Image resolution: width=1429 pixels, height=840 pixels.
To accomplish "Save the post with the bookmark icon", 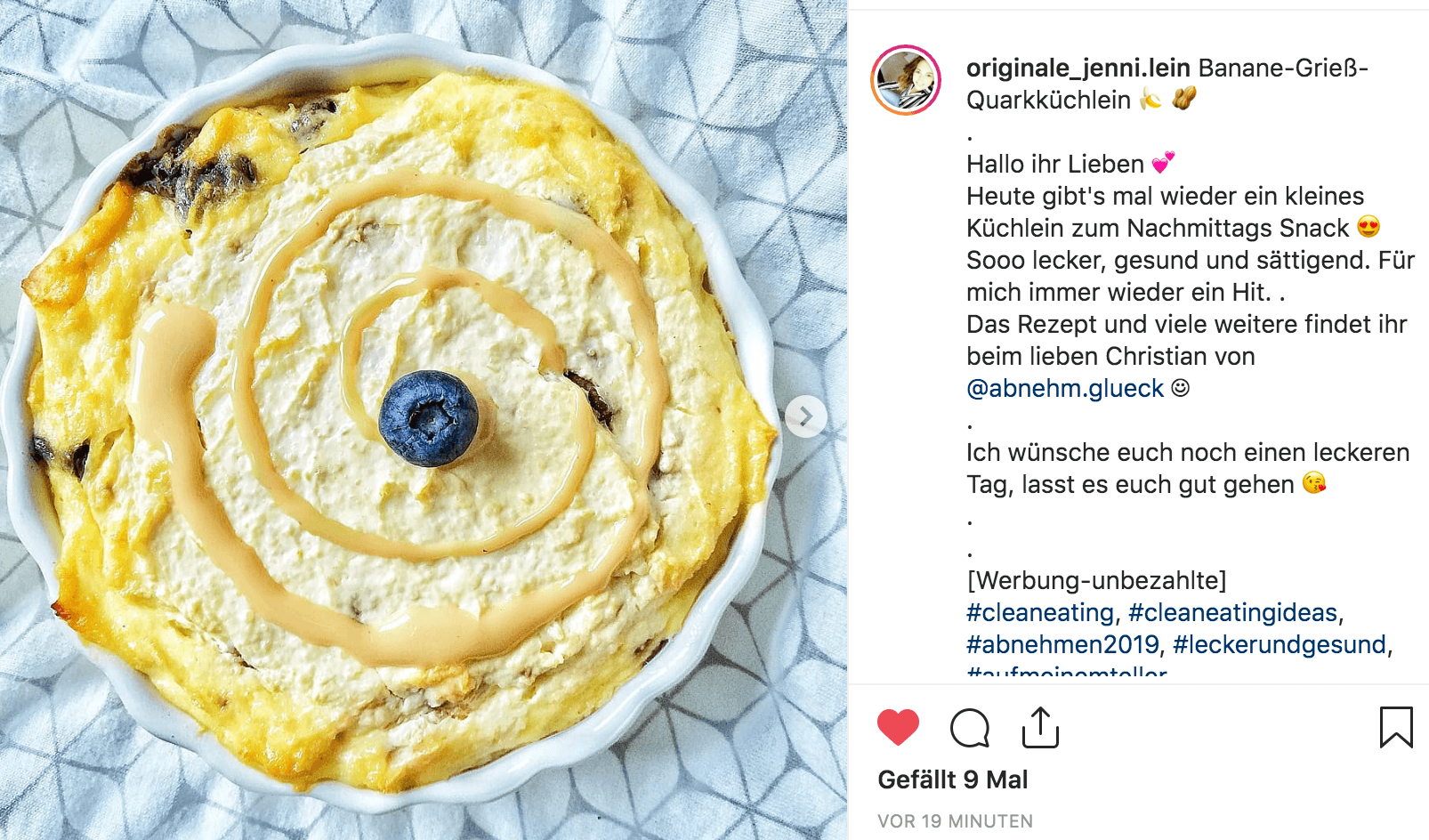I will coord(1396,727).
